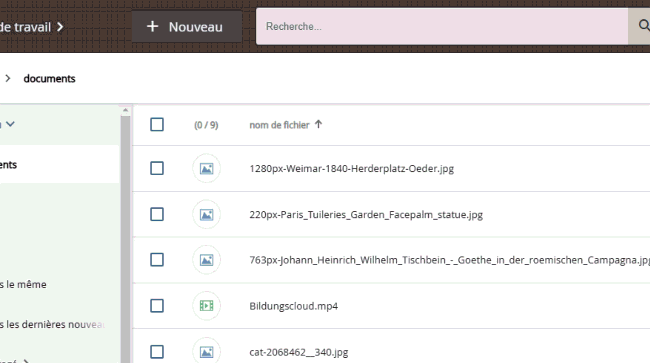This screenshot has width=650, height=363.
Task: Click the sort arrow beside nom de fichier
Action: [318, 124]
